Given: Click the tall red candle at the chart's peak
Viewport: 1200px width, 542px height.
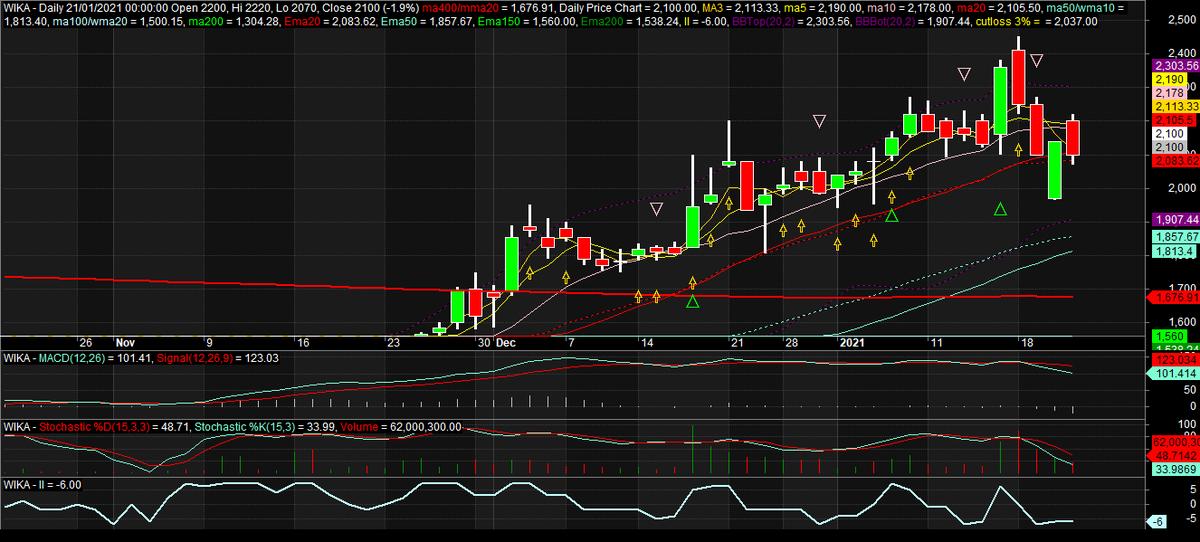Looking at the screenshot, I should (1018, 78).
